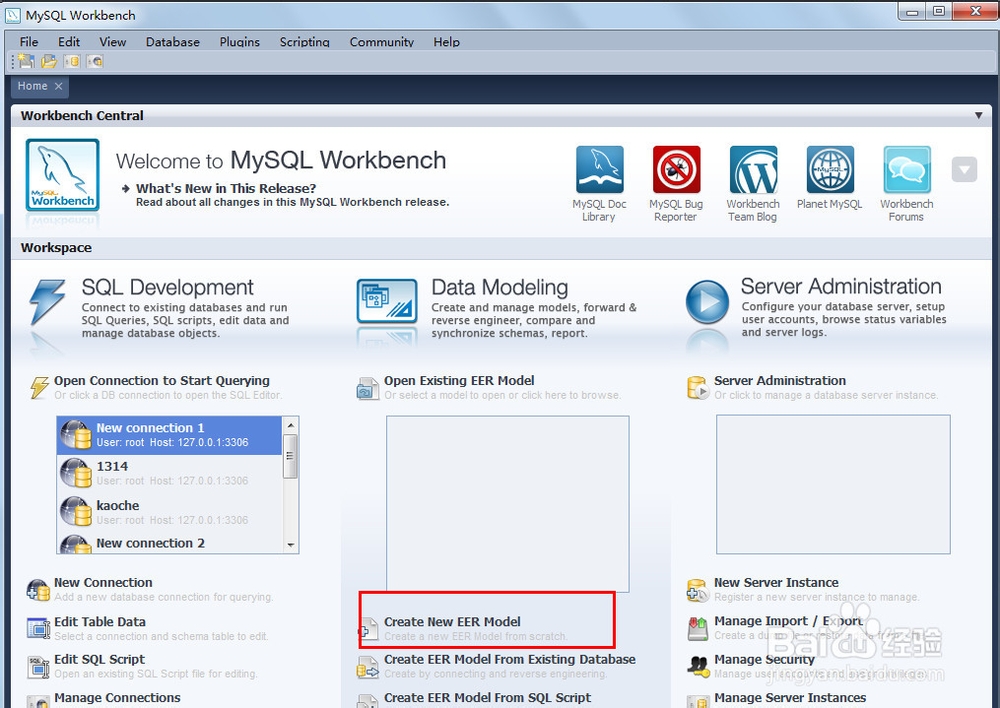Screen dimensions: 1000x708
Task: Click Create EER Model From SQL Script link
Action: pos(487,698)
